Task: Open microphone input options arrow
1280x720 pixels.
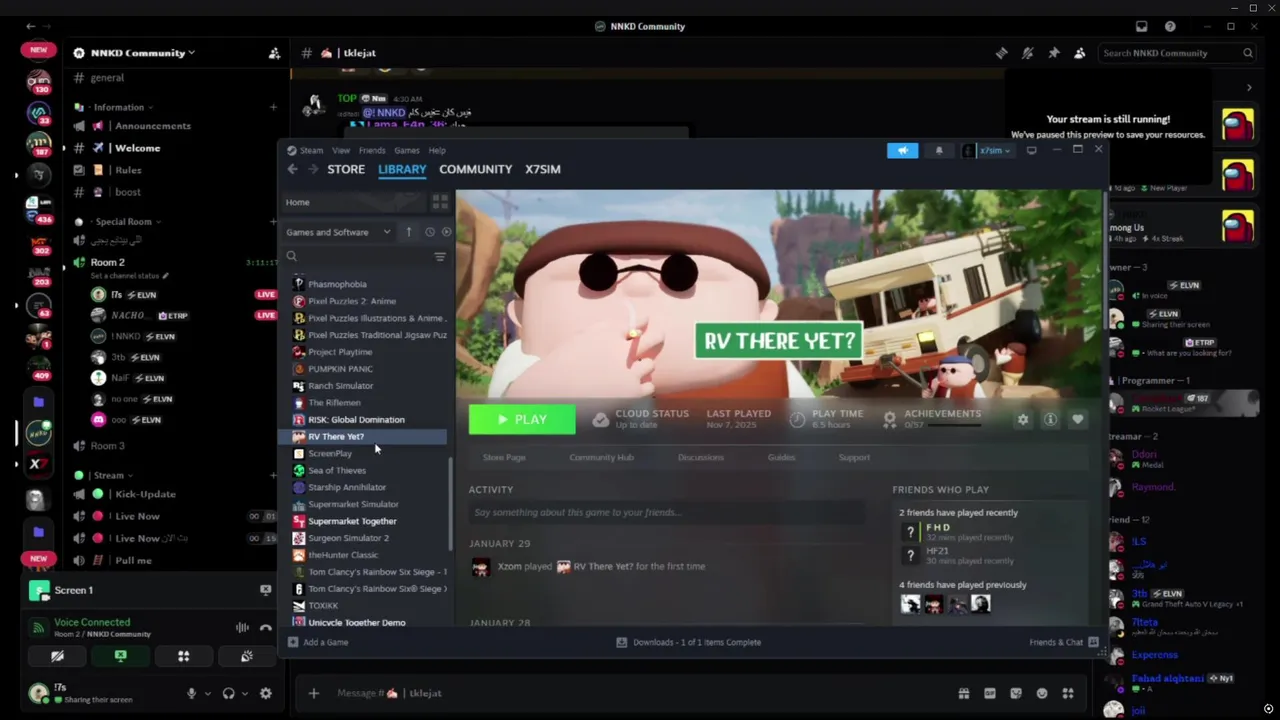Action: point(207,694)
